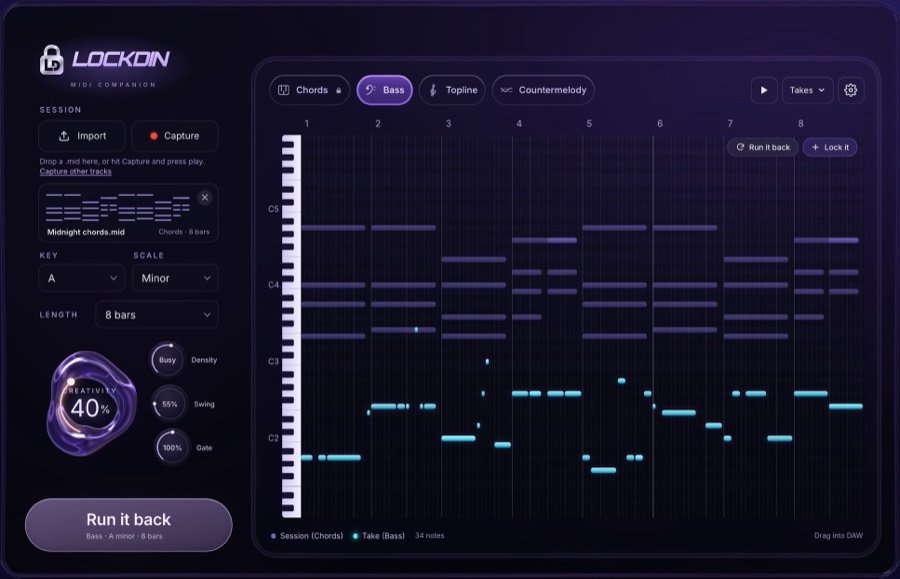Click the 34 notes count
The width and height of the screenshot is (900, 579).
[429, 535]
